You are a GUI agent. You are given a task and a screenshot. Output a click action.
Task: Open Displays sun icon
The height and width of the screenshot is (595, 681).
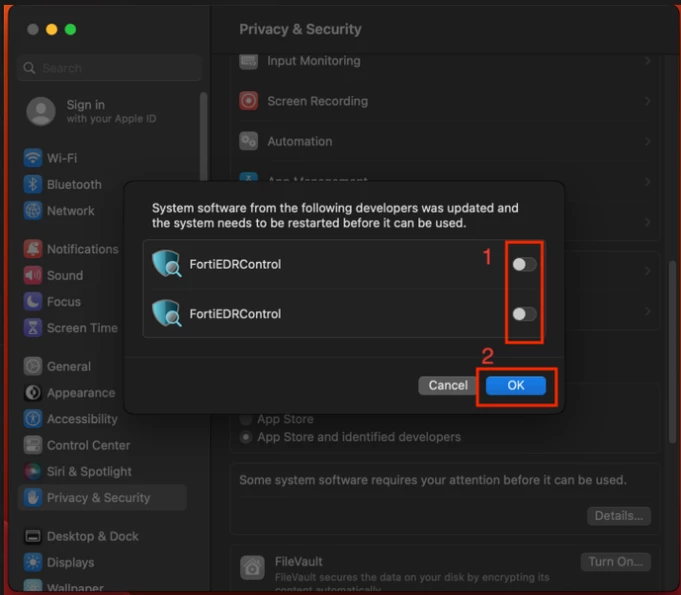point(33,563)
